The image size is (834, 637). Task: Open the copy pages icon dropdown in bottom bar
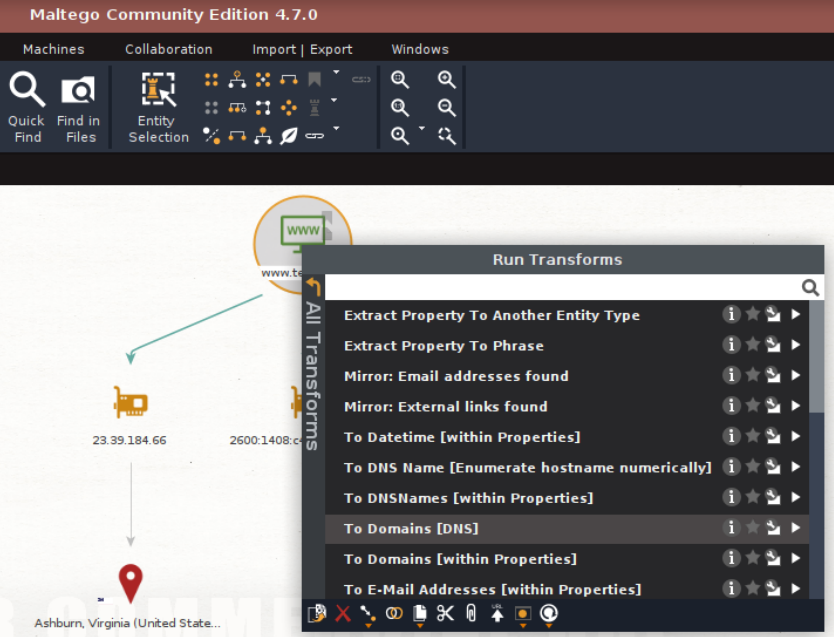coord(420,626)
